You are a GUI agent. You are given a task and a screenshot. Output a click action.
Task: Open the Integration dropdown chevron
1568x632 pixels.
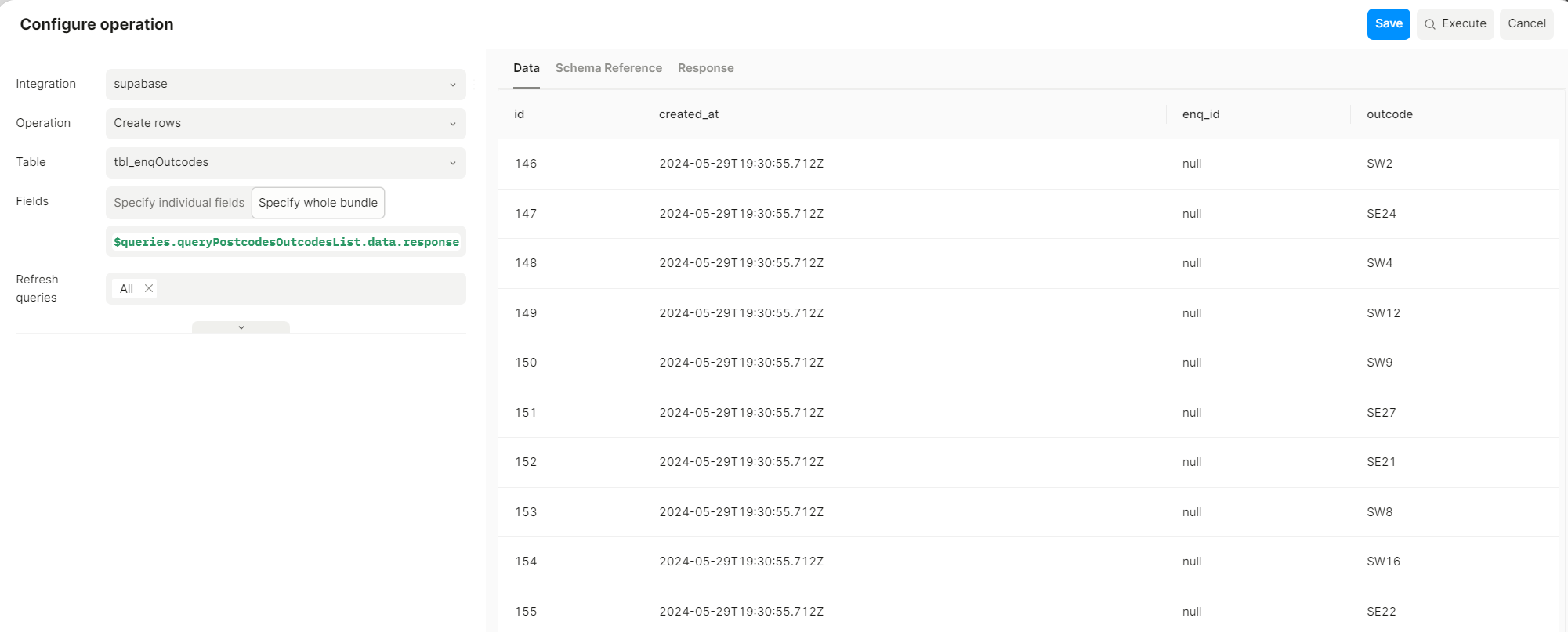point(453,85)
